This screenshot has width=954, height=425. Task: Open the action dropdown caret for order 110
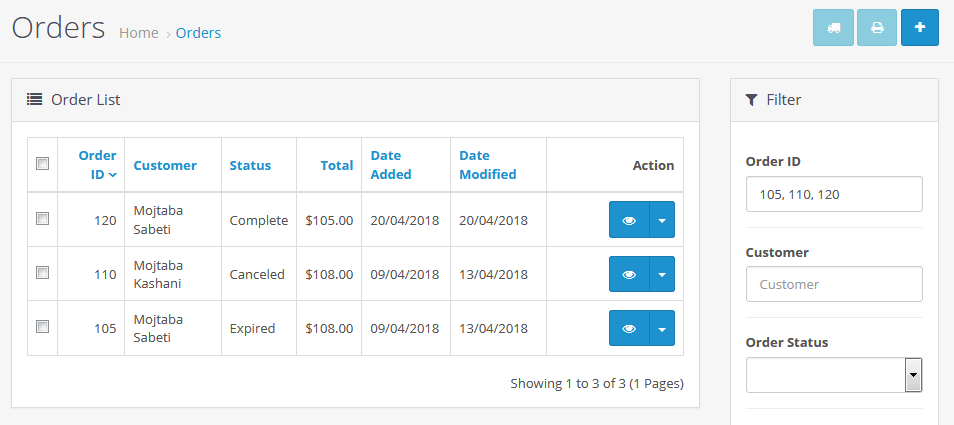662,274
